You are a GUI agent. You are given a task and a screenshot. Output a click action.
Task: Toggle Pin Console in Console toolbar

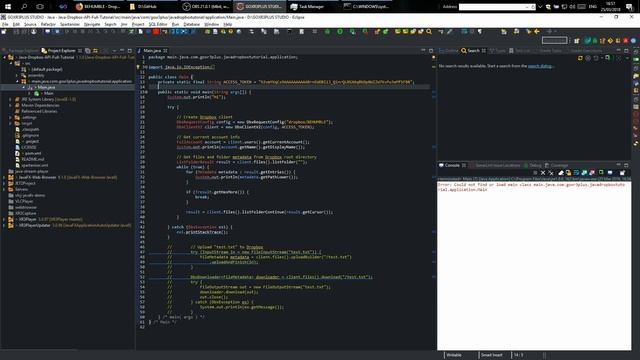pos(601,173)
